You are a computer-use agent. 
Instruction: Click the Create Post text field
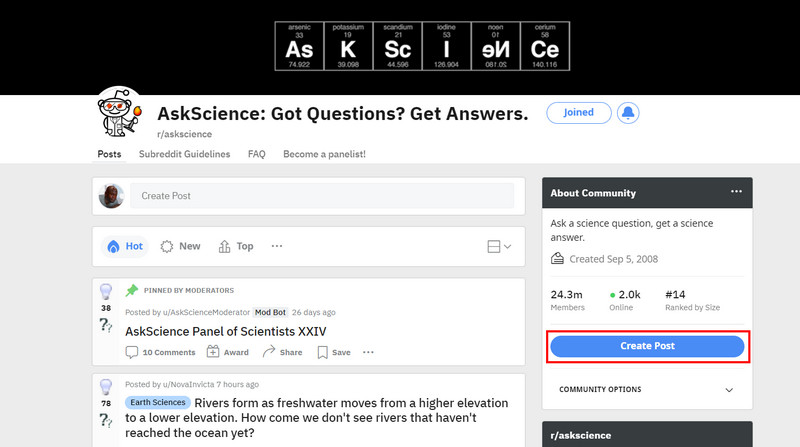coord(322,196)
